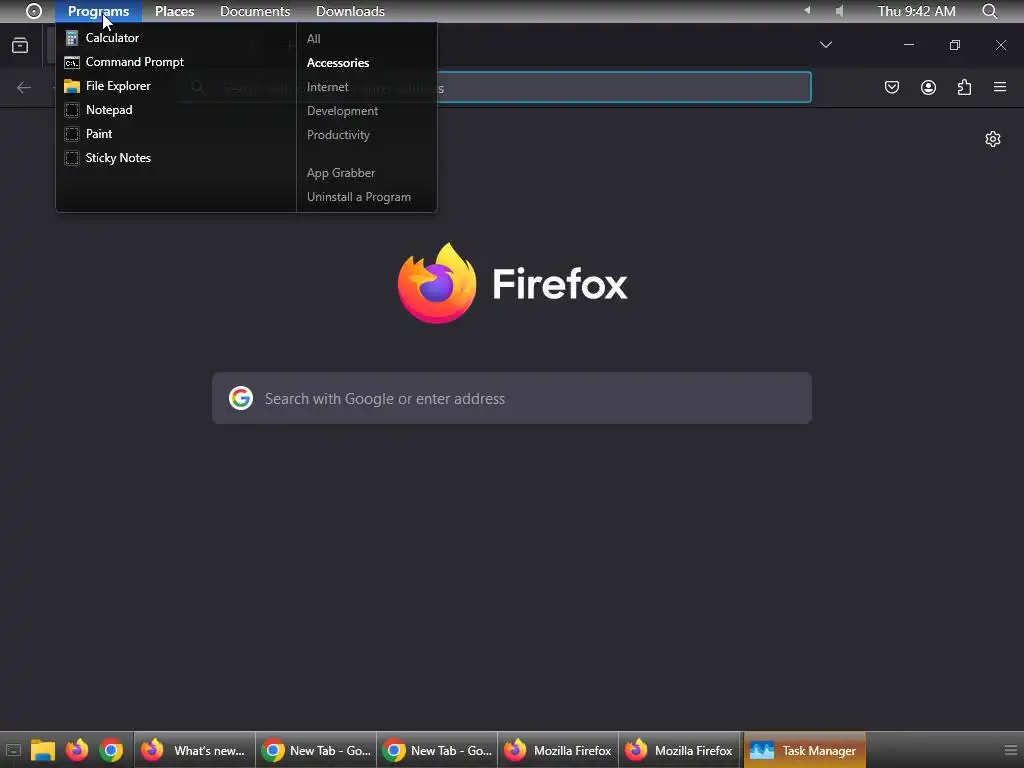Open the Pocket save icon
Screen dimensions: 1024x768
coord(891,88)
